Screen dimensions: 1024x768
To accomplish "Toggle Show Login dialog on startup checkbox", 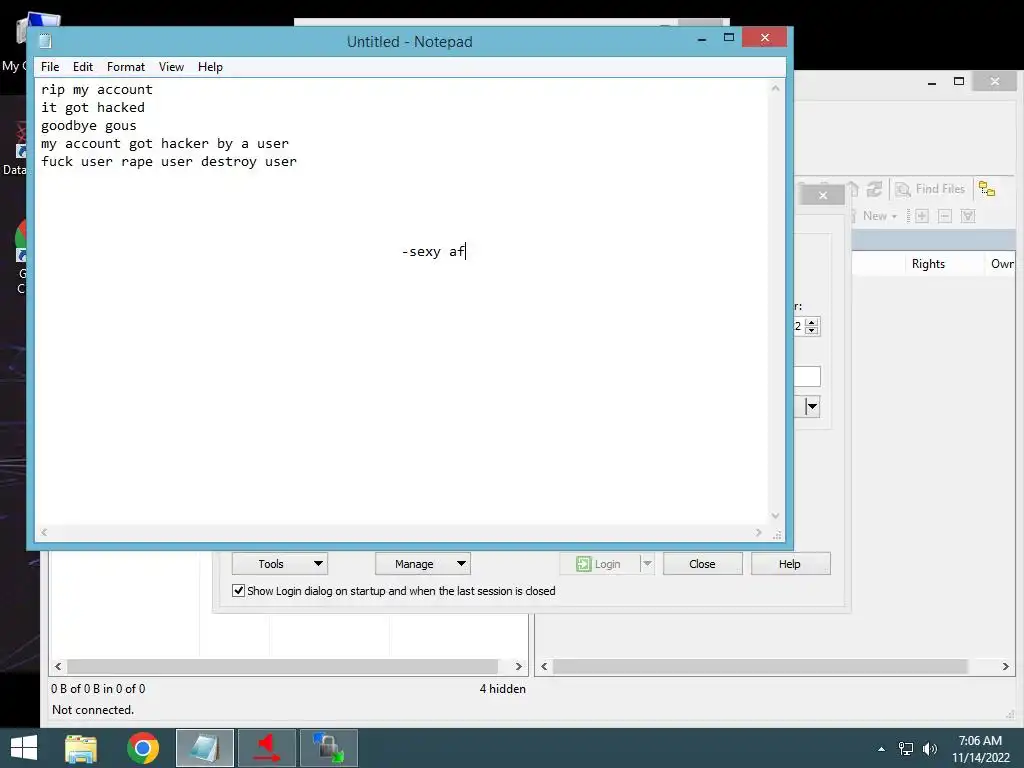I will [x=238, y=590].
